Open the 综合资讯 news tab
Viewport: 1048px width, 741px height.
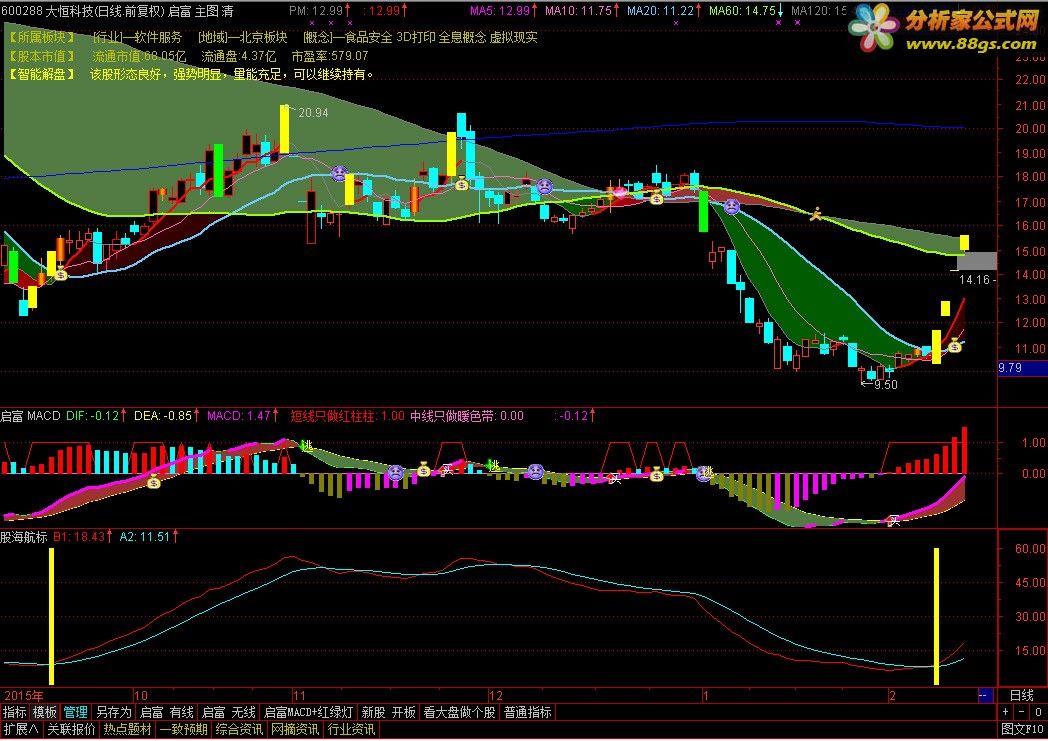tap(239, 730)
